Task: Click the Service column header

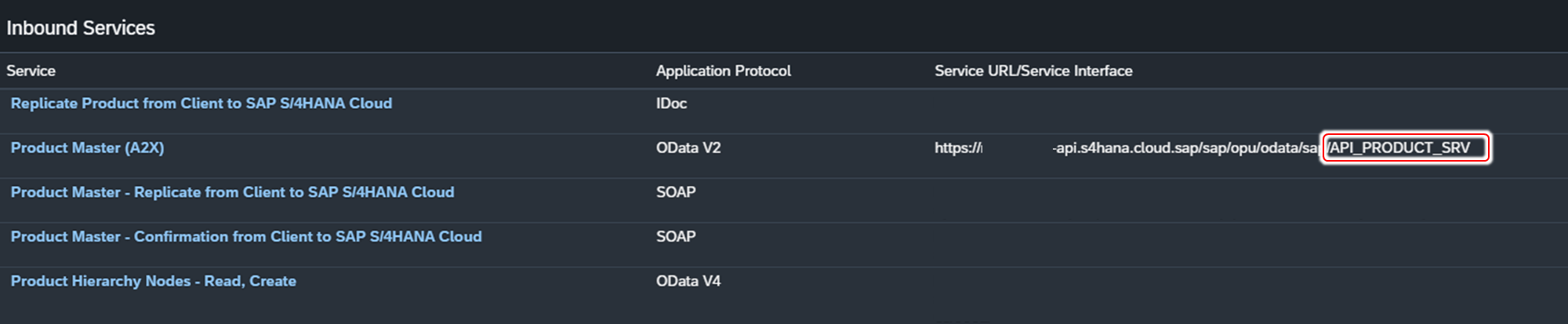Action: pyautogui.click(x=31, y=71)
